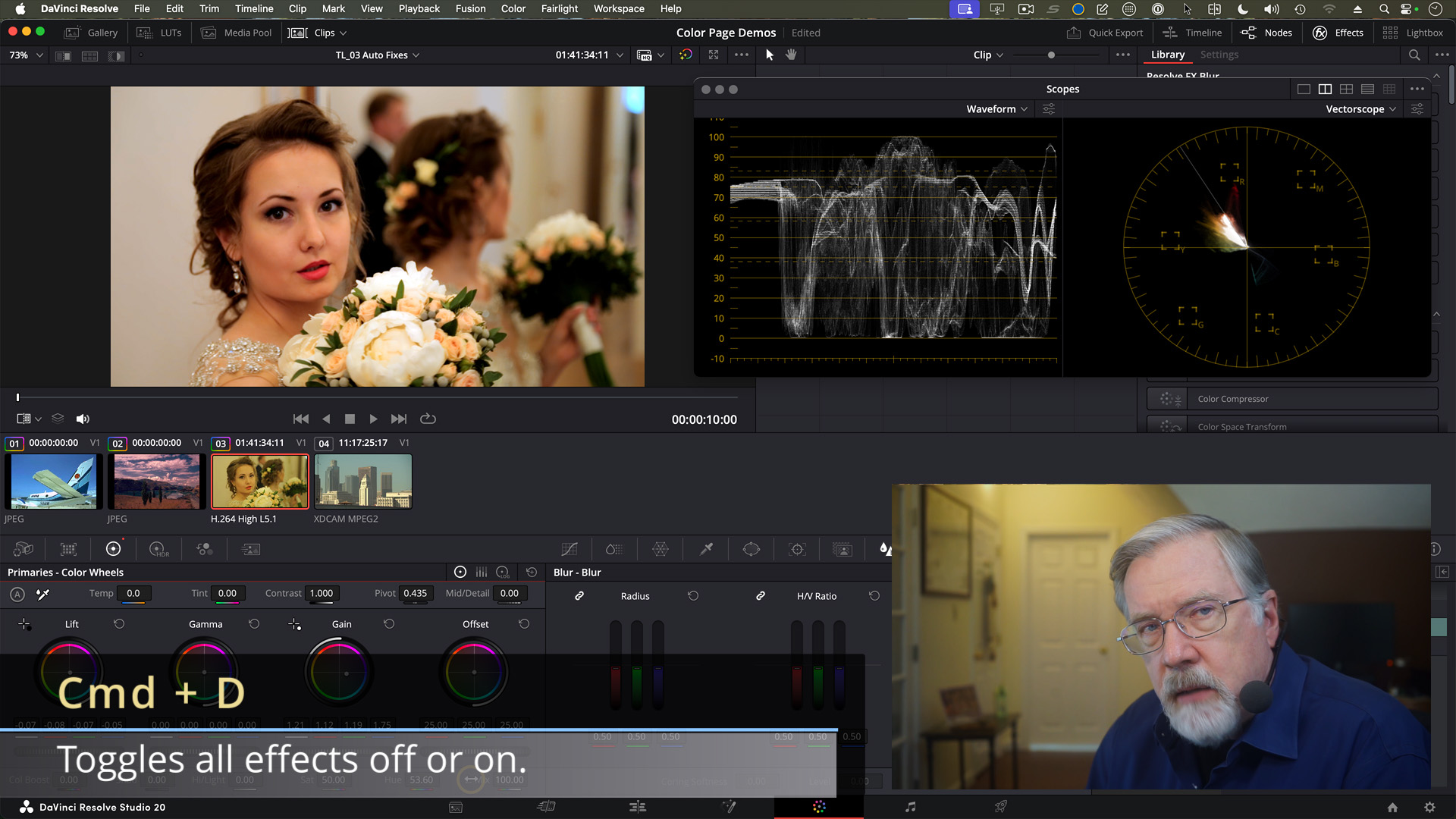This screenshot has height=819, width=1456.
Task: Open the Vectorscope scope type dropdown
Action: click(x=1360, y=108)
